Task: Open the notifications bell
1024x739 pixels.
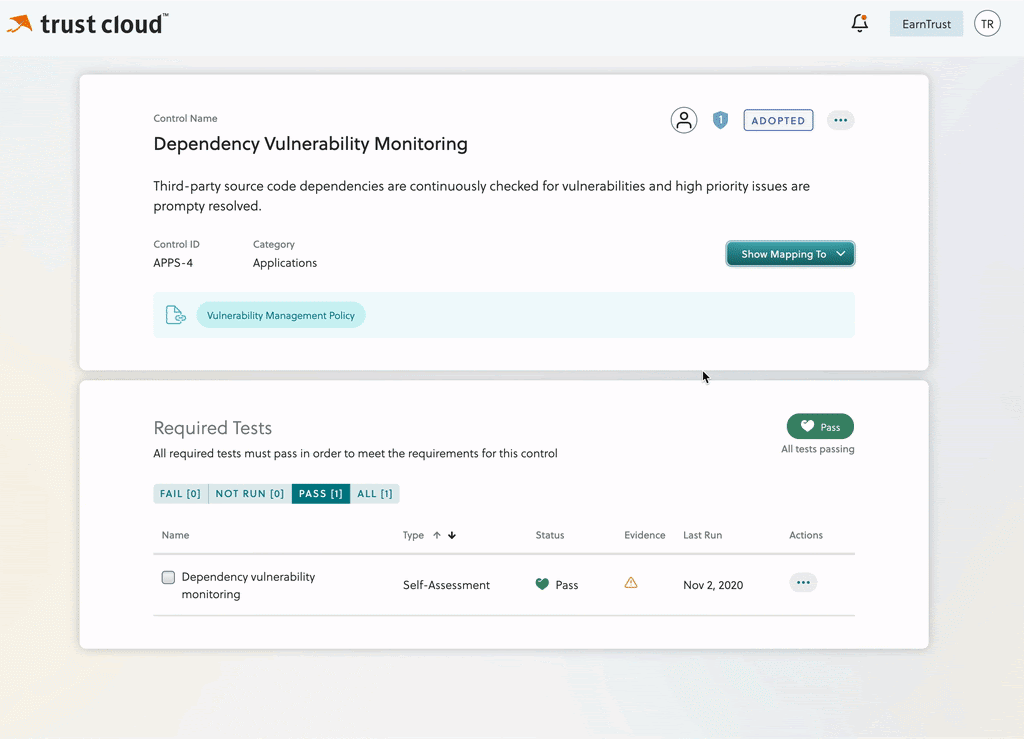Action: (x=859, y=24)
